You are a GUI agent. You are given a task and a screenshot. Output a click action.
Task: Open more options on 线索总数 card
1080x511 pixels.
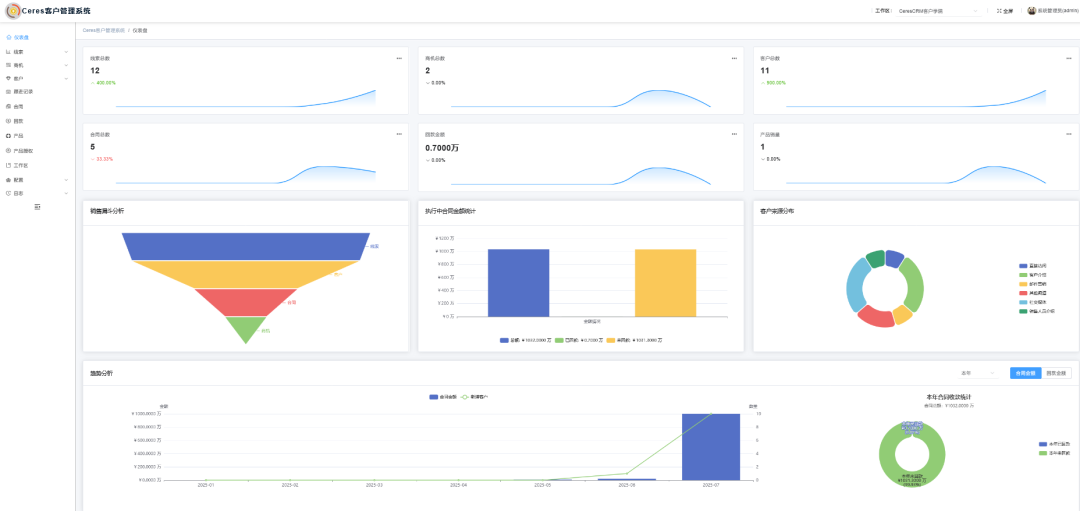pos(399,58)
